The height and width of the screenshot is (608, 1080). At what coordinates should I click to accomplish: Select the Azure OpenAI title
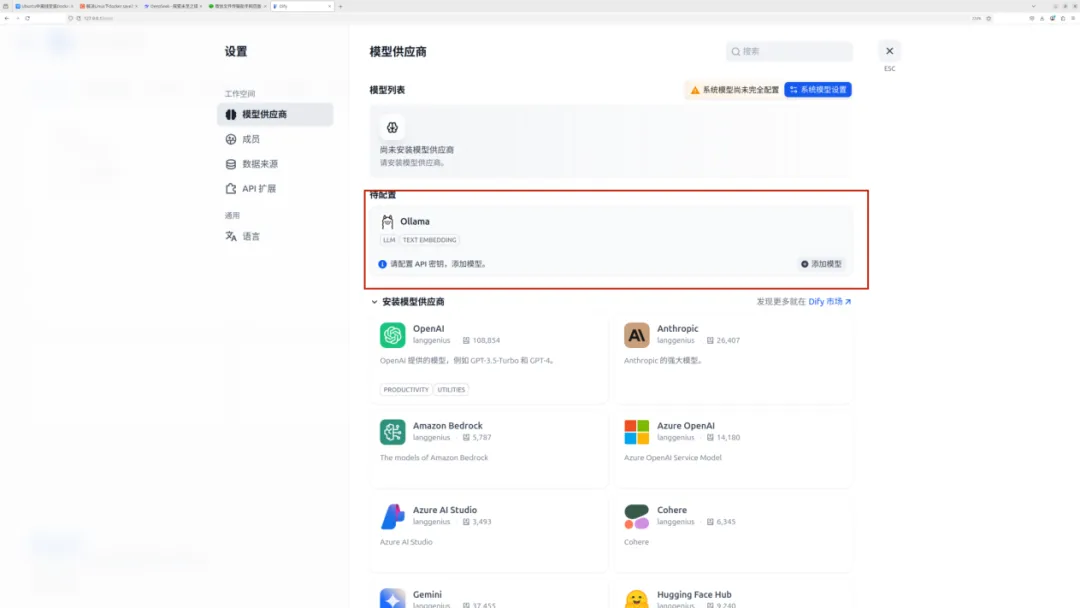[685, 426]
